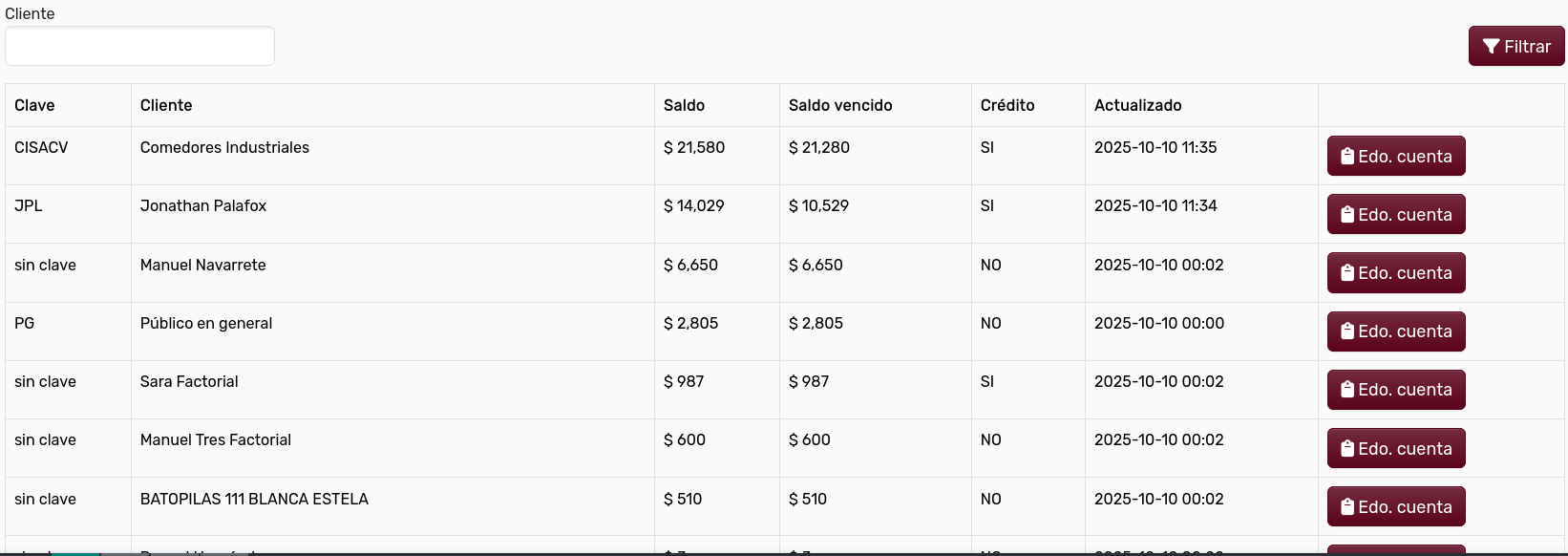Click the clipboard icon for Manuel Navarrete

click(x=1348, y=272)
